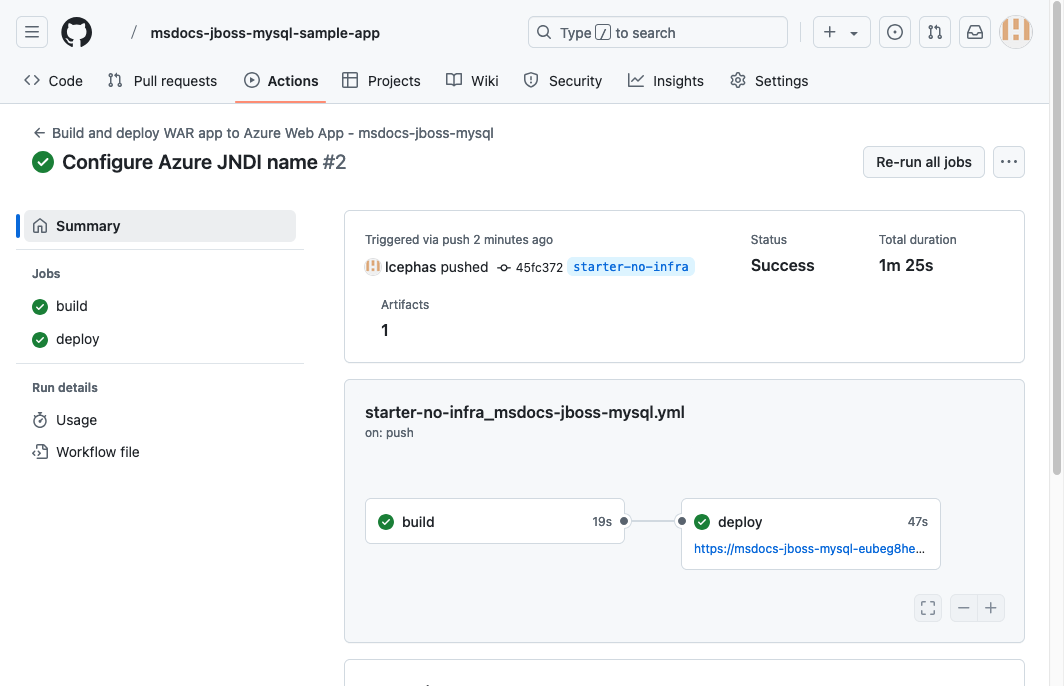This screenshot has width=1064, height=686.
Task: Click the search field at the top
Action: 657,32
